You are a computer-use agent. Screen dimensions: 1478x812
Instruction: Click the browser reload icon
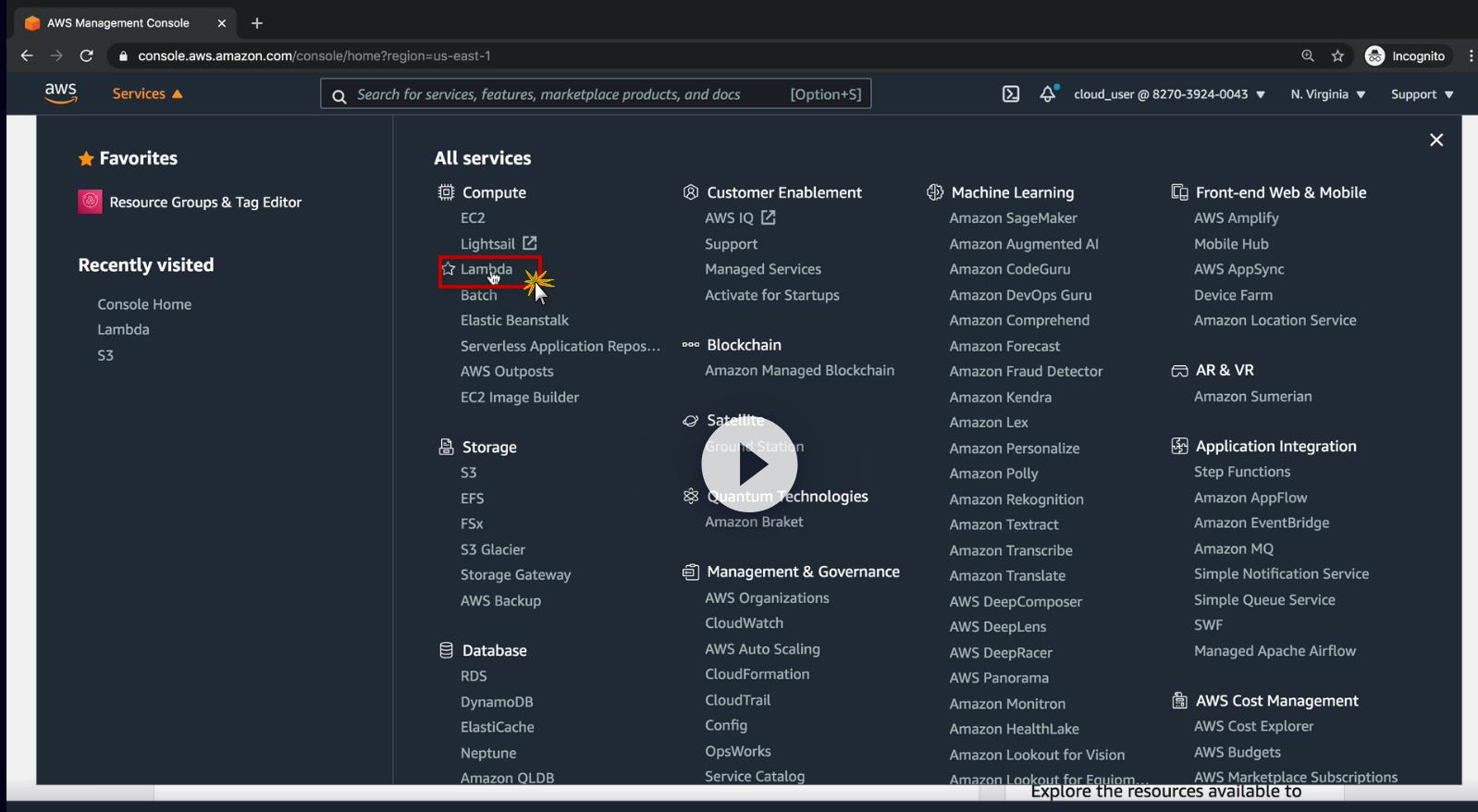(86, 55)
